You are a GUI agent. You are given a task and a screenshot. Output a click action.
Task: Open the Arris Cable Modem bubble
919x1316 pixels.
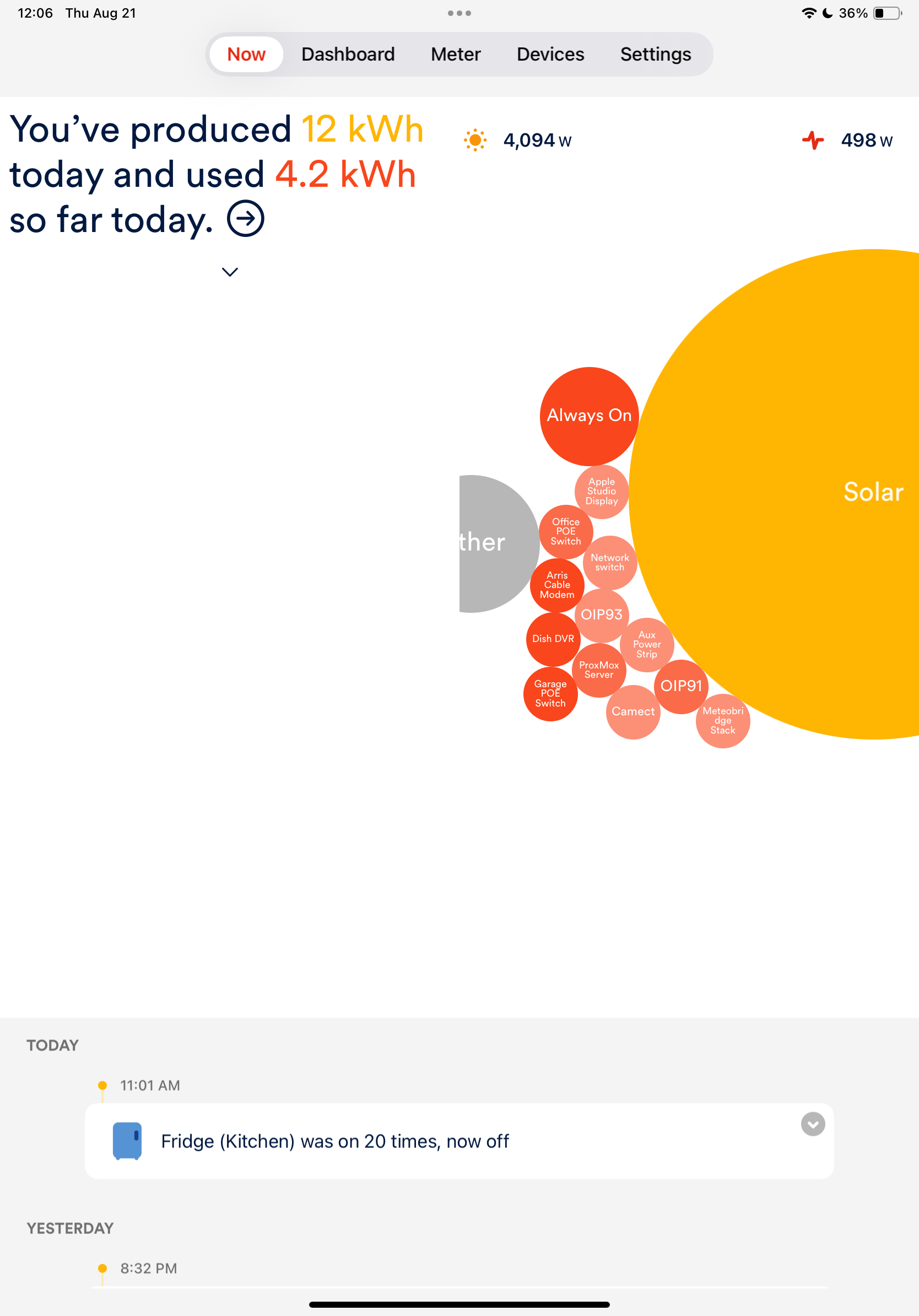coord(556,585)
